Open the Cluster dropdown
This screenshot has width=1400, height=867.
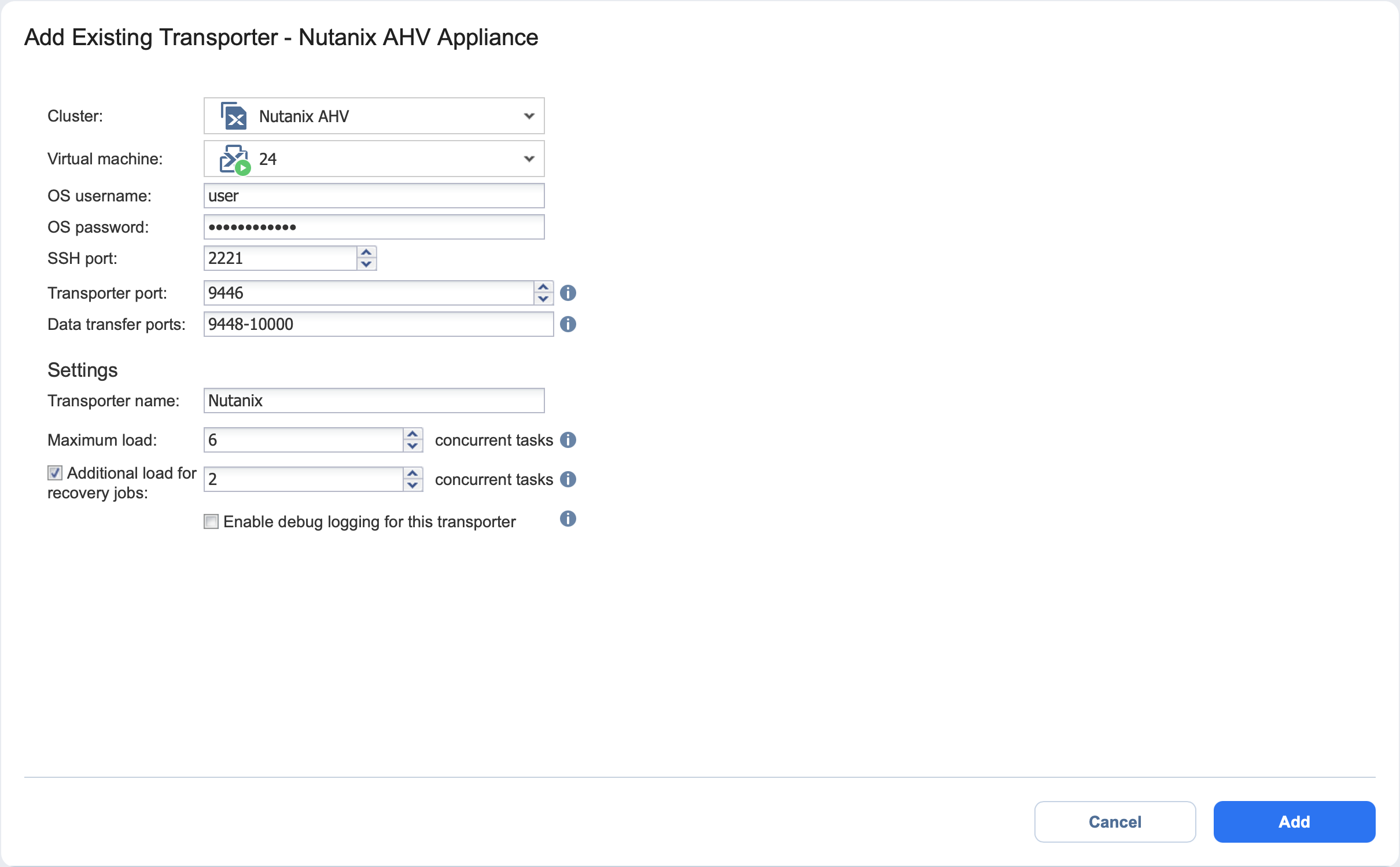click(528, 116)
